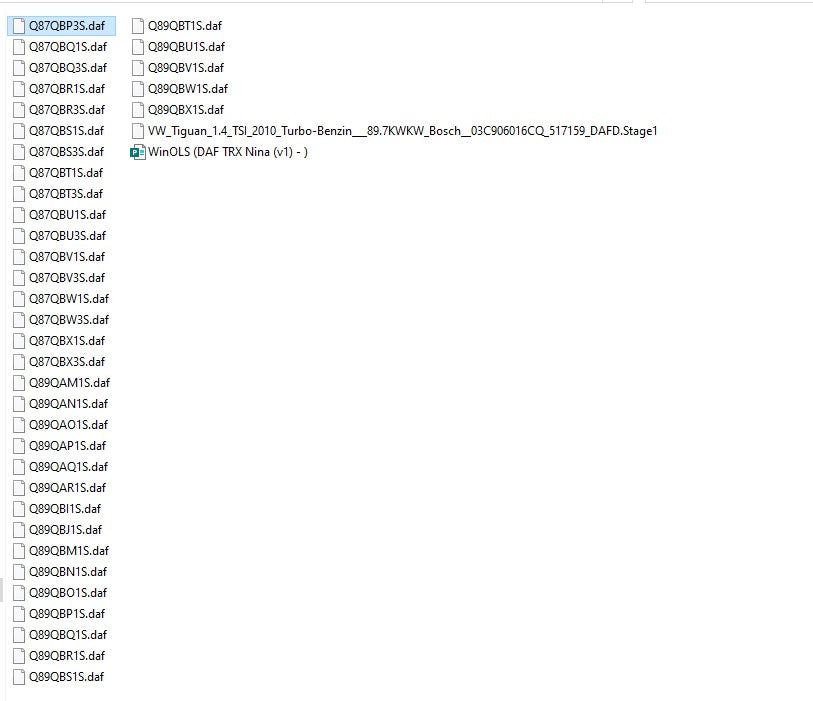
Task: Click the Q87QBW1S.daf entry
Action: click(x=68, y=299)
